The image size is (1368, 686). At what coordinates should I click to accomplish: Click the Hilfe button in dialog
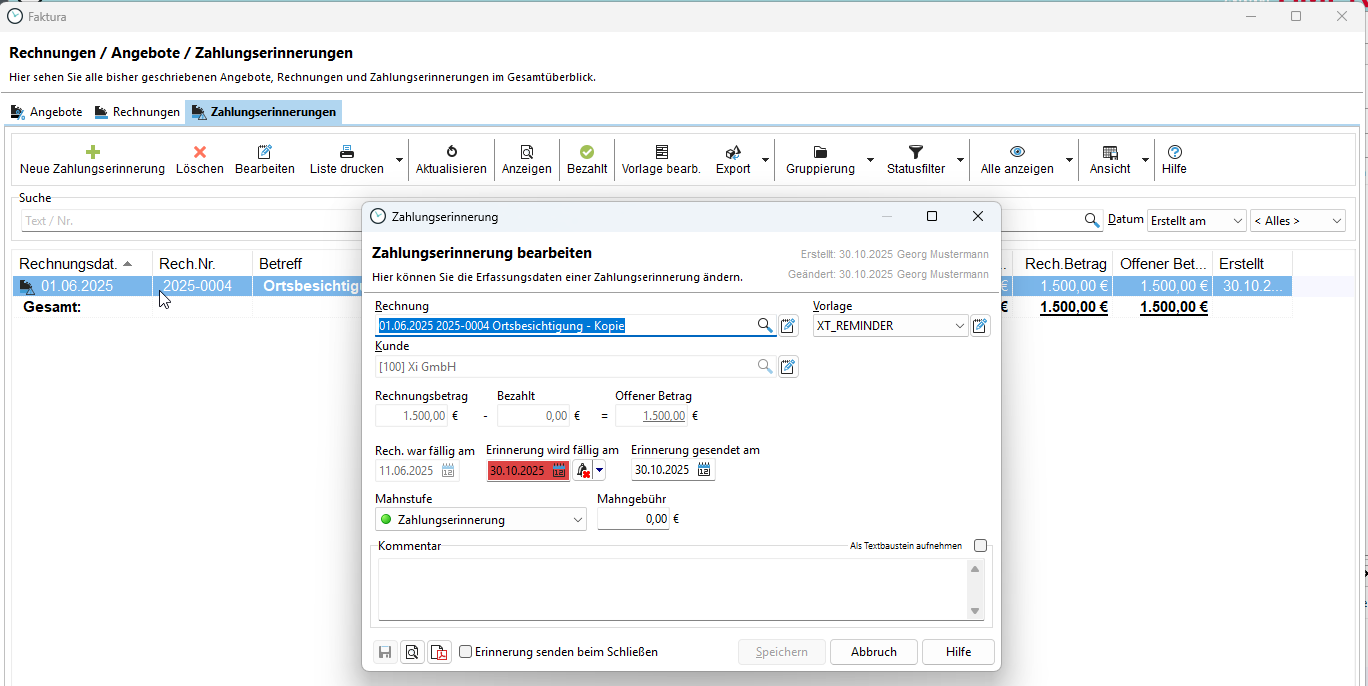coord(958,652)
